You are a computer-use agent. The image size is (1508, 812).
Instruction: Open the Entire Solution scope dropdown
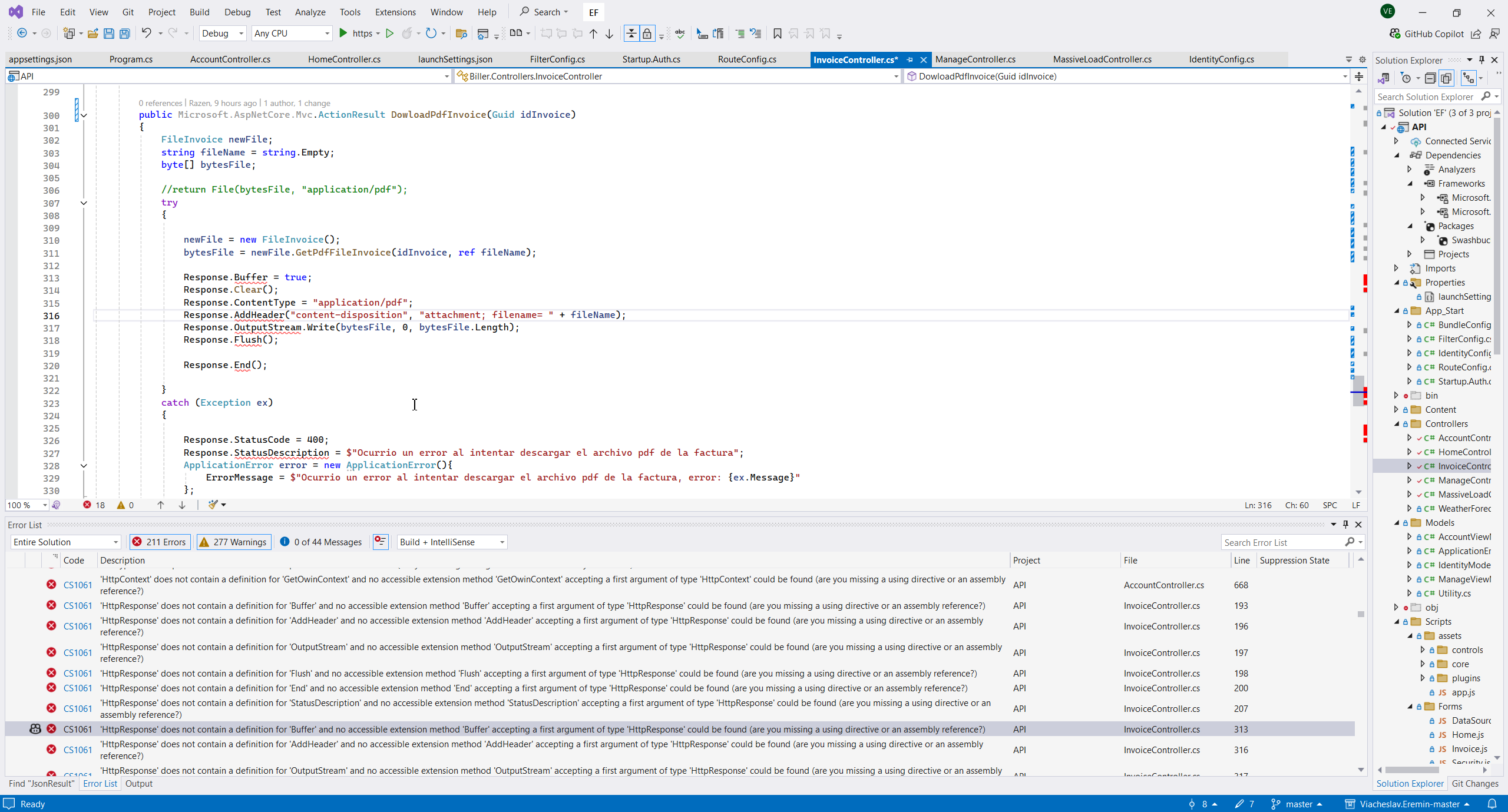click(64, 542)
